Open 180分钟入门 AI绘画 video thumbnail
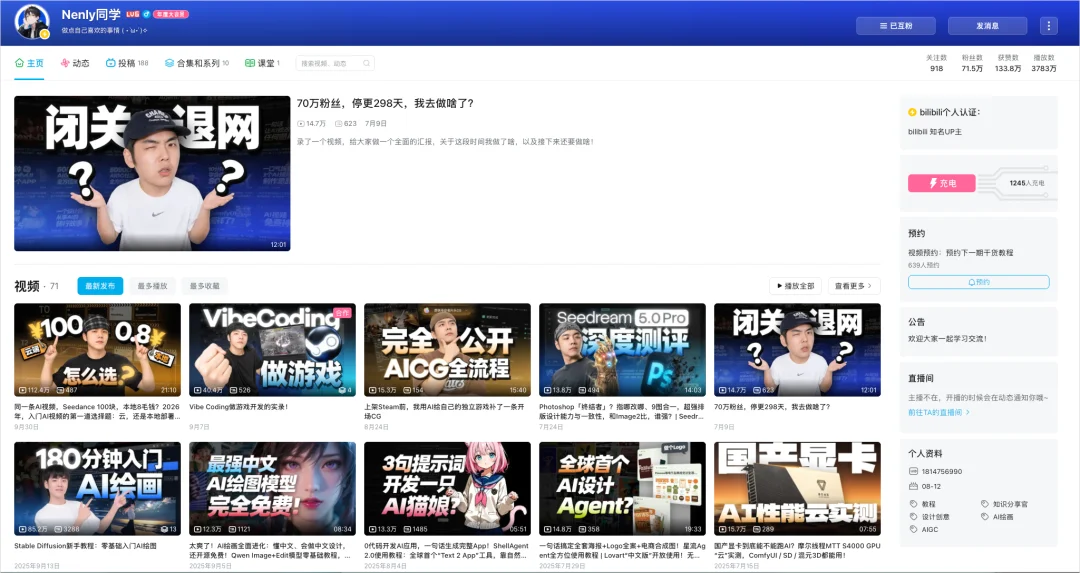Screen dimensions: 1080x573 [x=98, y=489]
